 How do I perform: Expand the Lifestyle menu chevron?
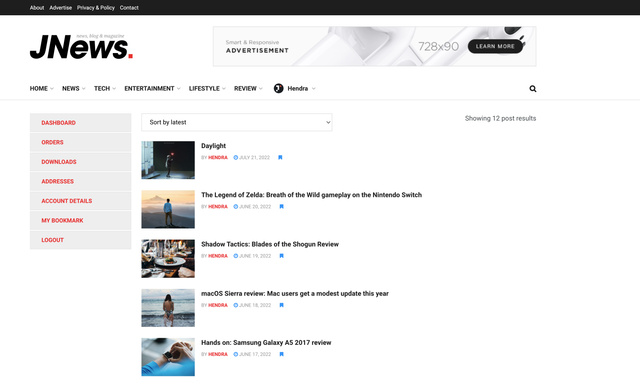(224, 89)
